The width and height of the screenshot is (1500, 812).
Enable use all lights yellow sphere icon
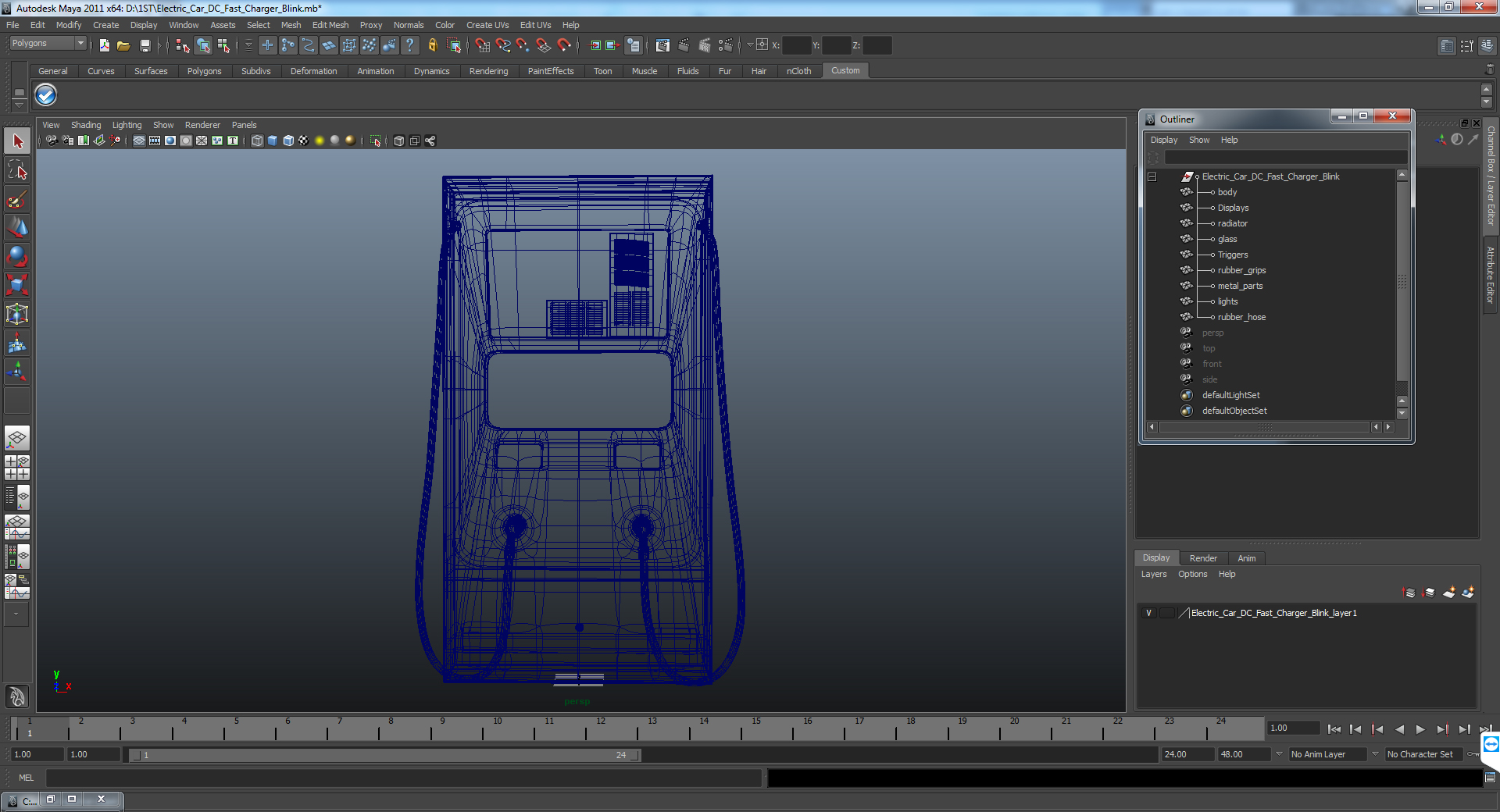tap(320, 141)
